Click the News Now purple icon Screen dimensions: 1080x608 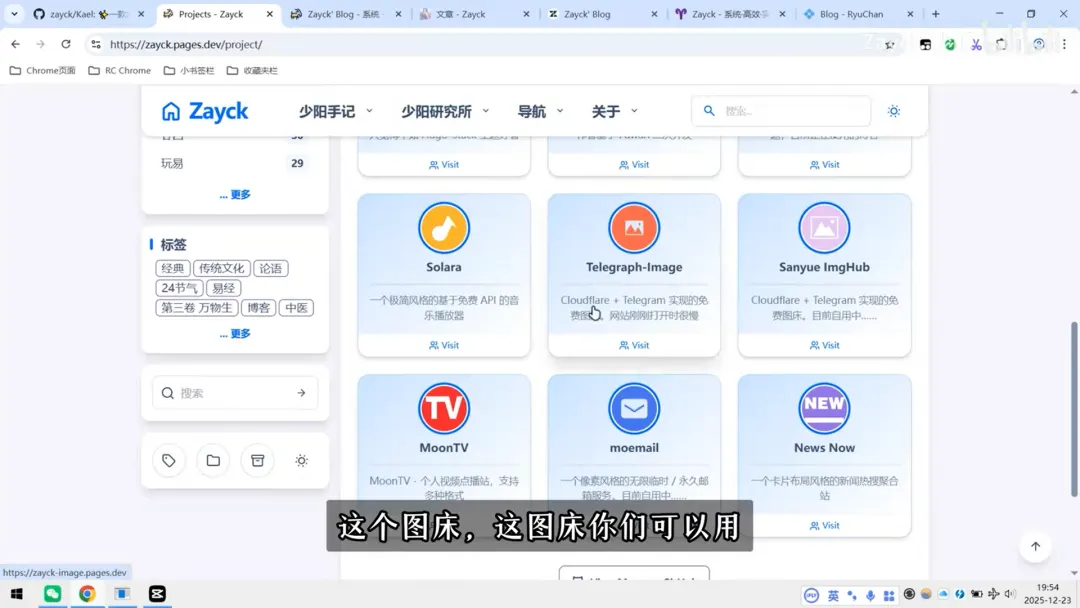(x=824, y=408)
